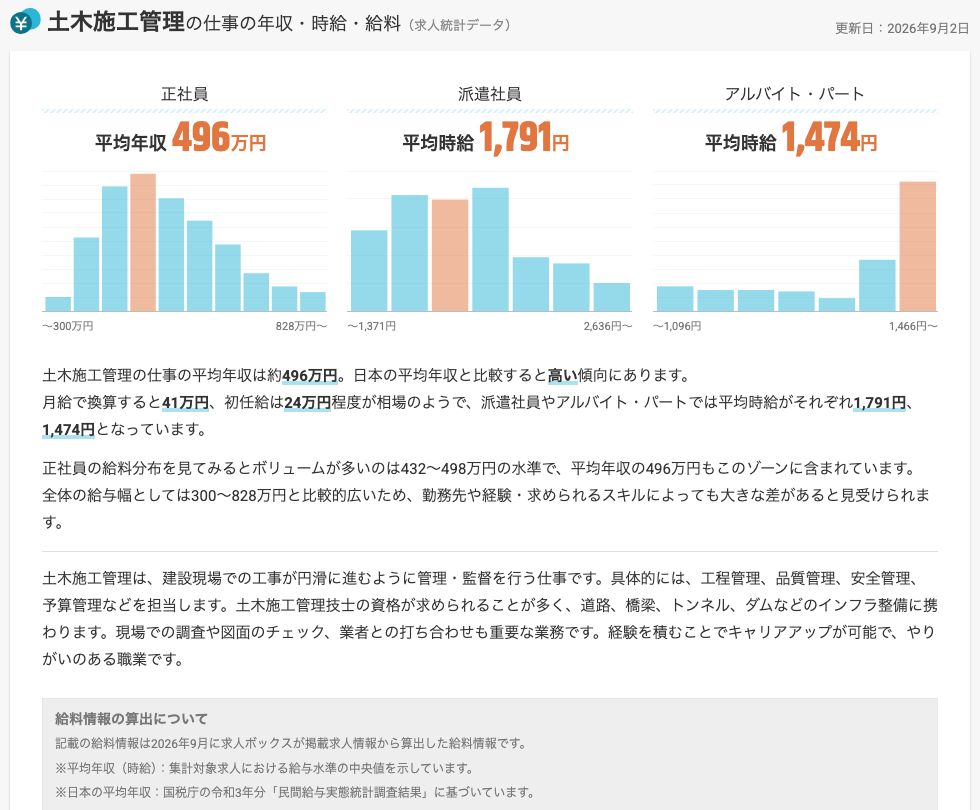The image size is (980, 810).
Task: Click the bold 24万円 starting salary value
Action: pos(308,402)
